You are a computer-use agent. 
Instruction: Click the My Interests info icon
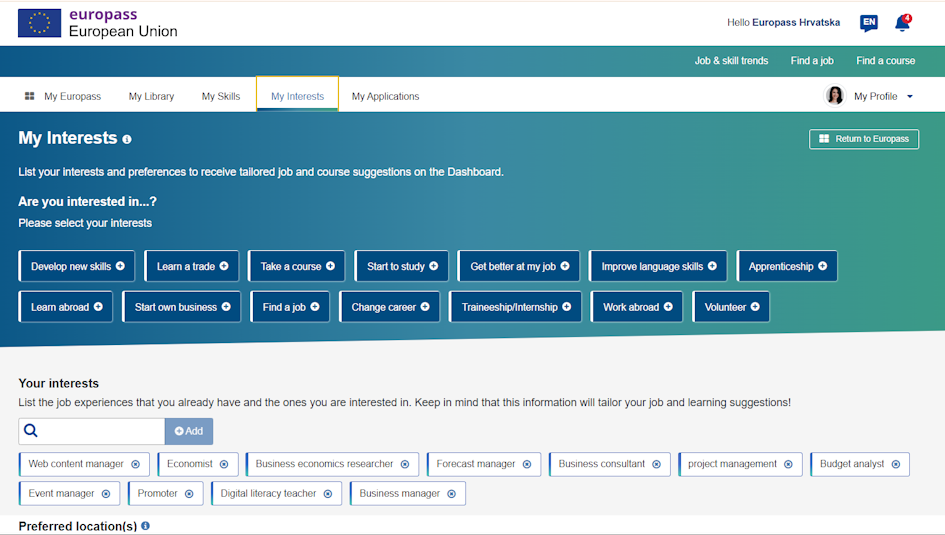[127, 139]
